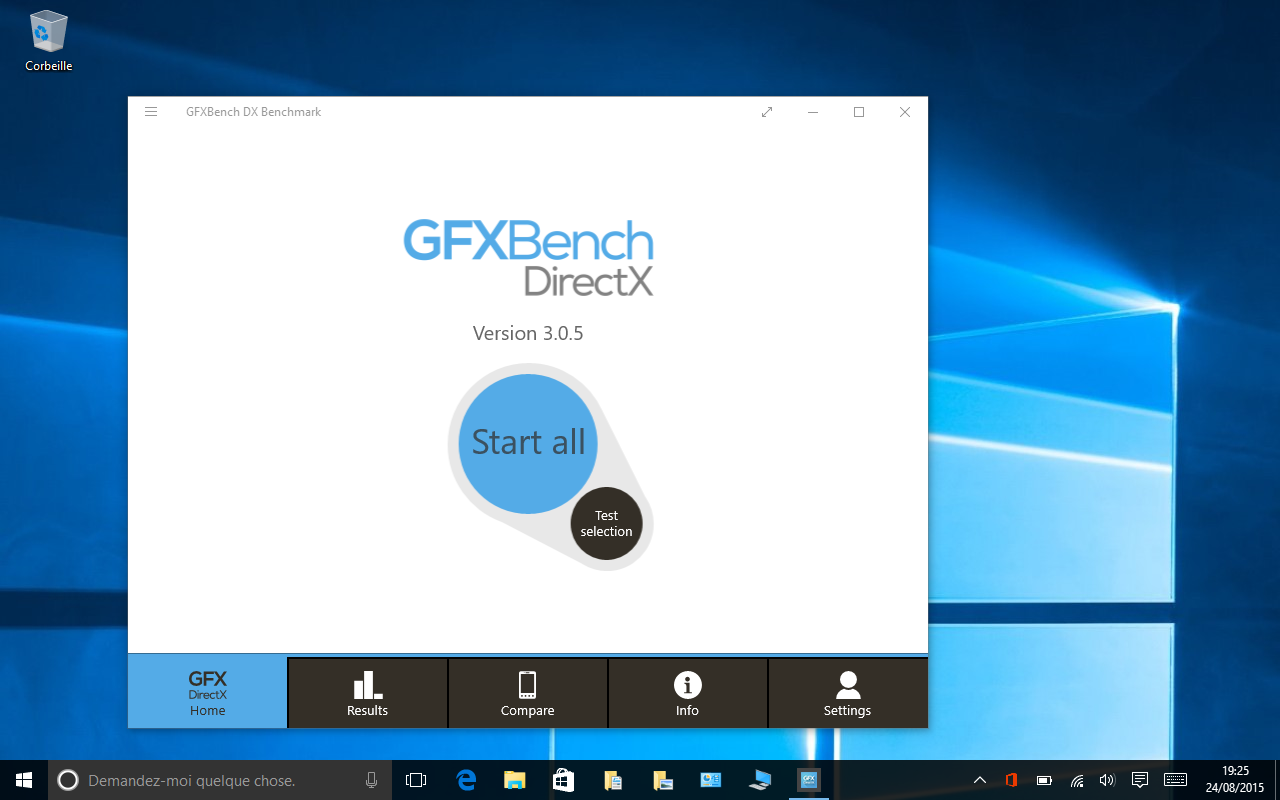Show hidden system tray icons

(x=980, y=780)
